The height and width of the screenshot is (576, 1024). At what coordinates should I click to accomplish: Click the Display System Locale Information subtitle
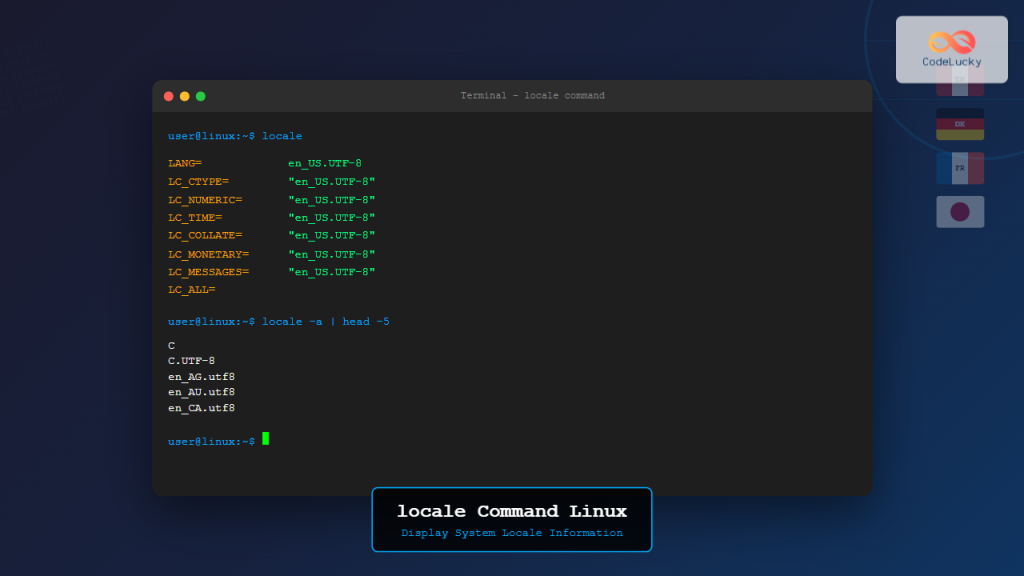(x=512, y=532)
